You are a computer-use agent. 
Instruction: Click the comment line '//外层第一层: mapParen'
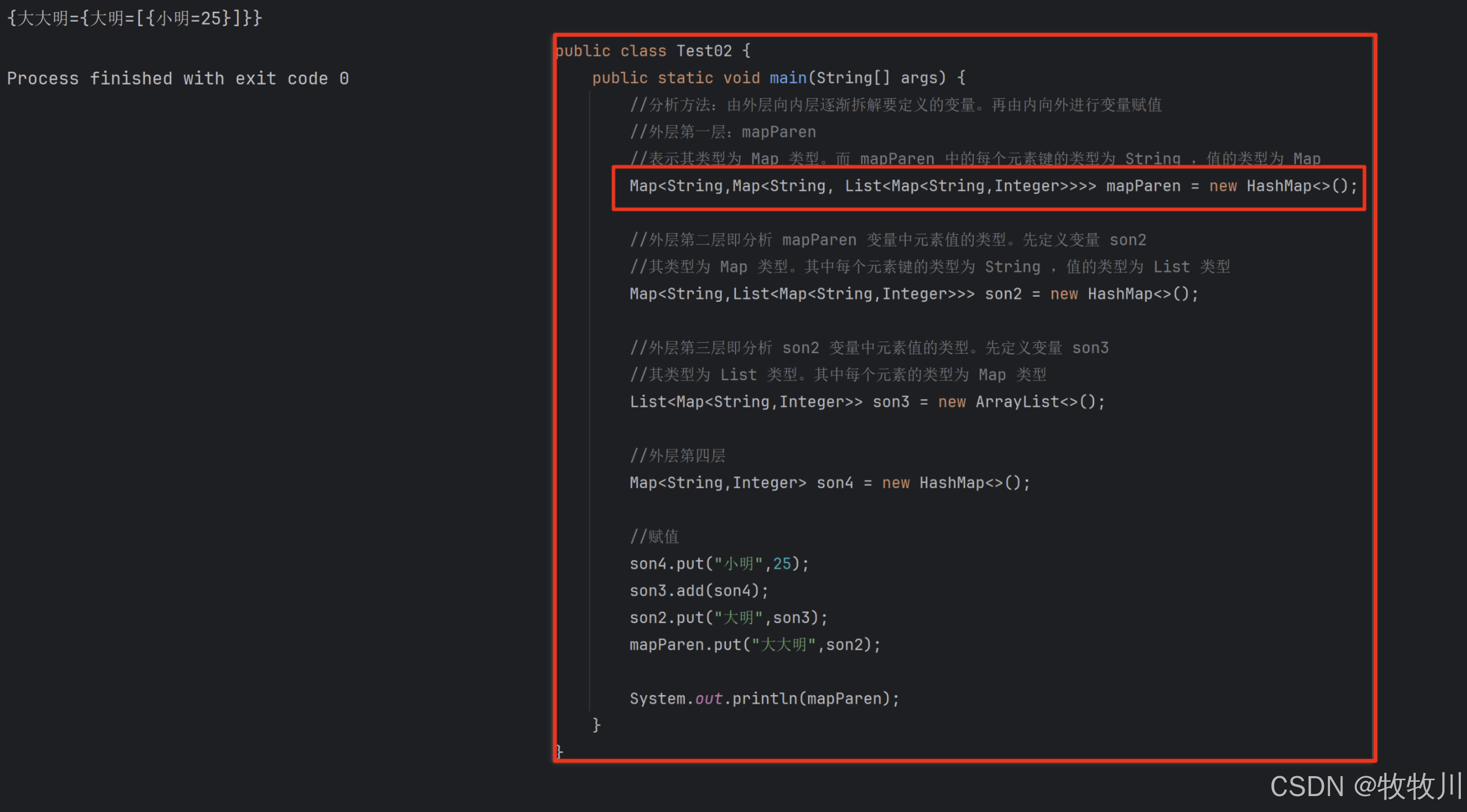(x=722, y=132)
